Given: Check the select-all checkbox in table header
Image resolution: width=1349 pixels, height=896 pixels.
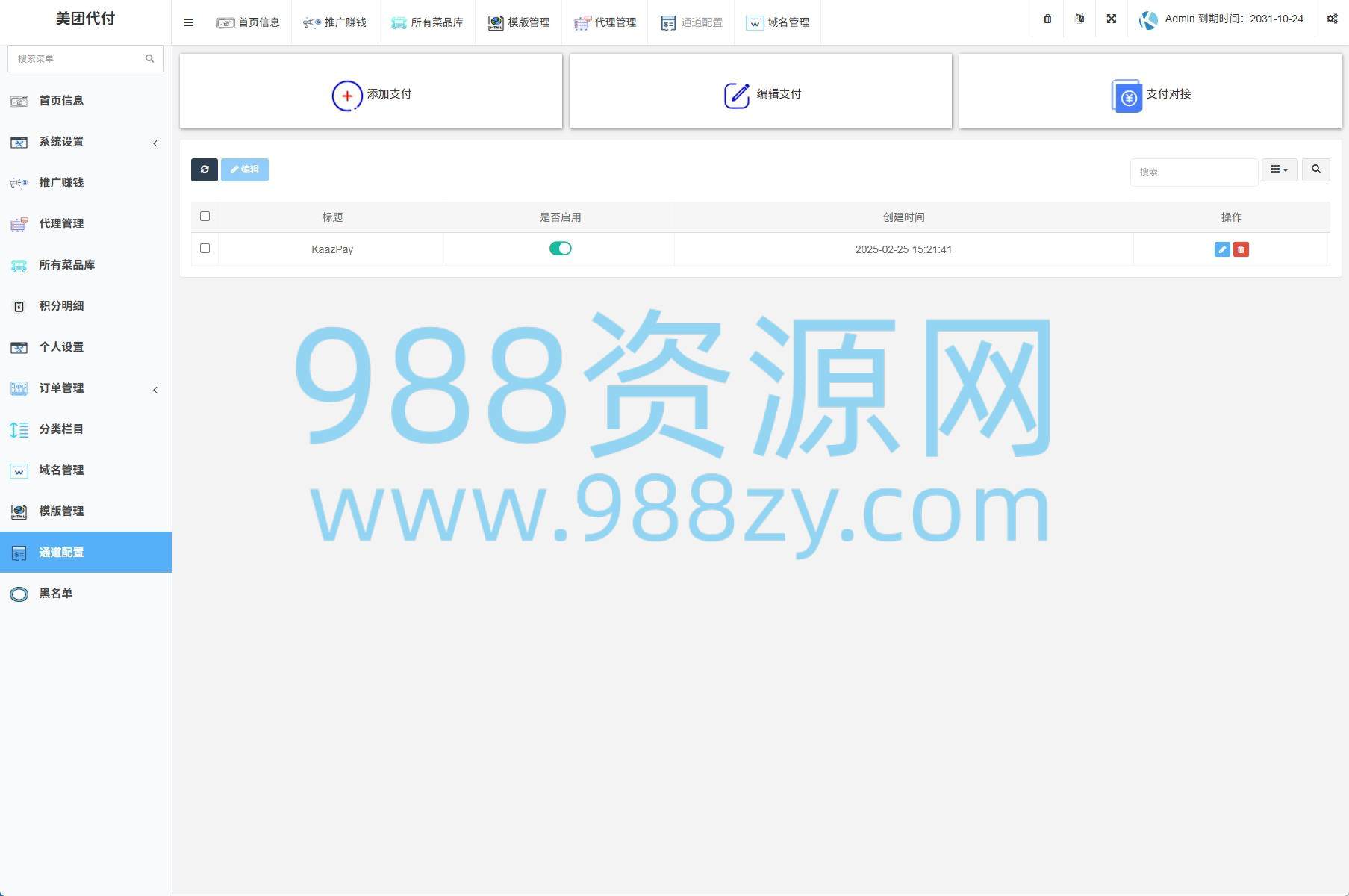Looking at the screenshot, I should pos(205,217).
